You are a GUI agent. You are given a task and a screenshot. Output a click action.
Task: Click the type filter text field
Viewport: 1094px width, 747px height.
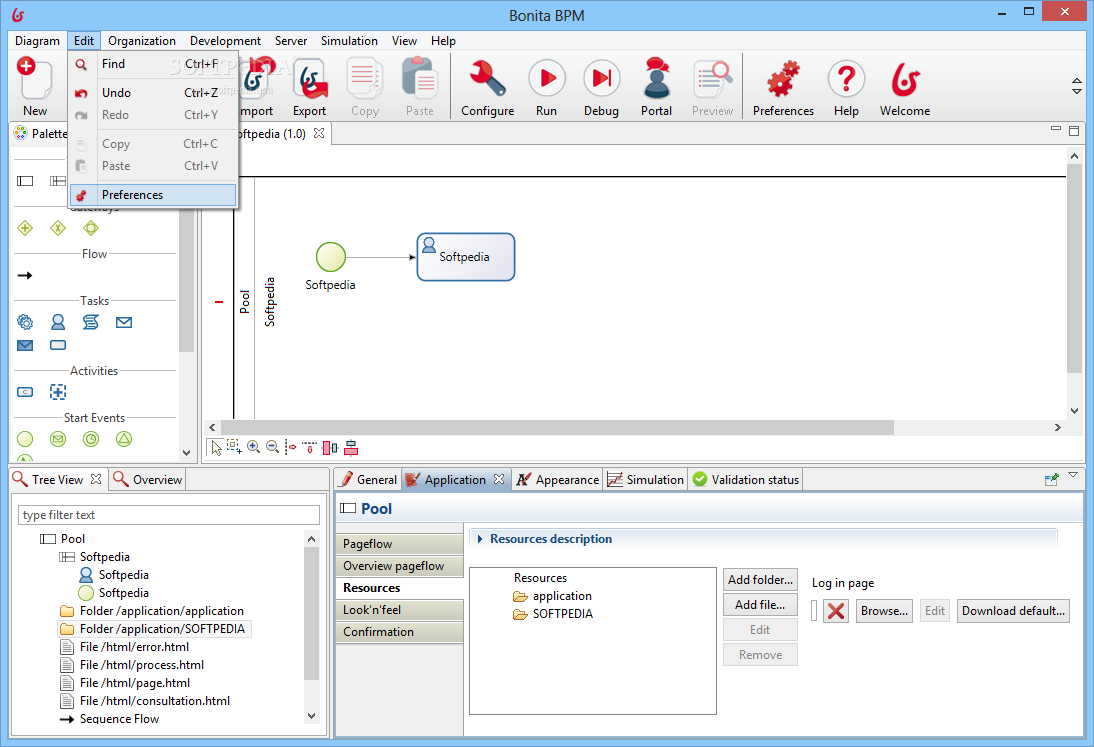pos(169,515)
